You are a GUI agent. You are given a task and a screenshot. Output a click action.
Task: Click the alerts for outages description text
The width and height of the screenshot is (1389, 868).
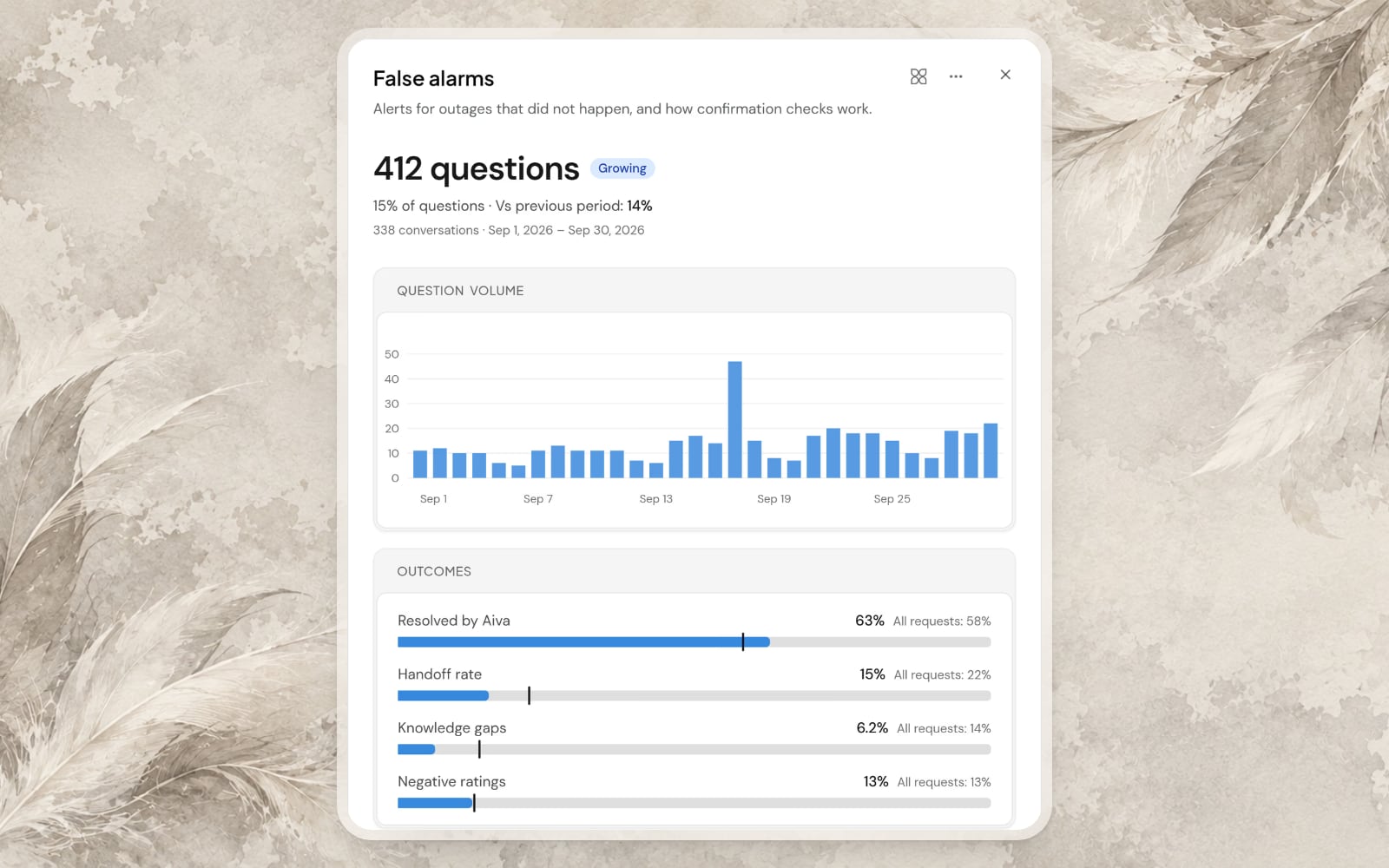(622, 109)
